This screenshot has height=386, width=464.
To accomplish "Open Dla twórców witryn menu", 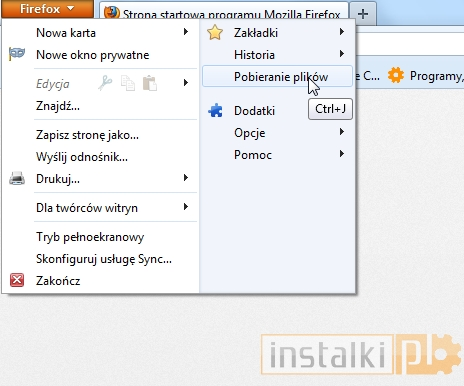I will coord(87,208).
